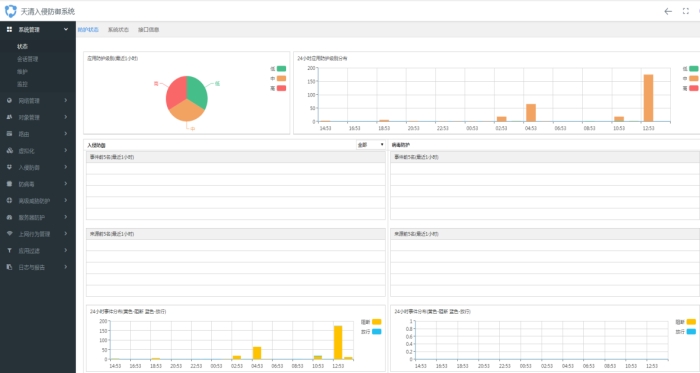Expand the 路由 menu arrow
700x373 pixels.
click(x=66, y=133)
